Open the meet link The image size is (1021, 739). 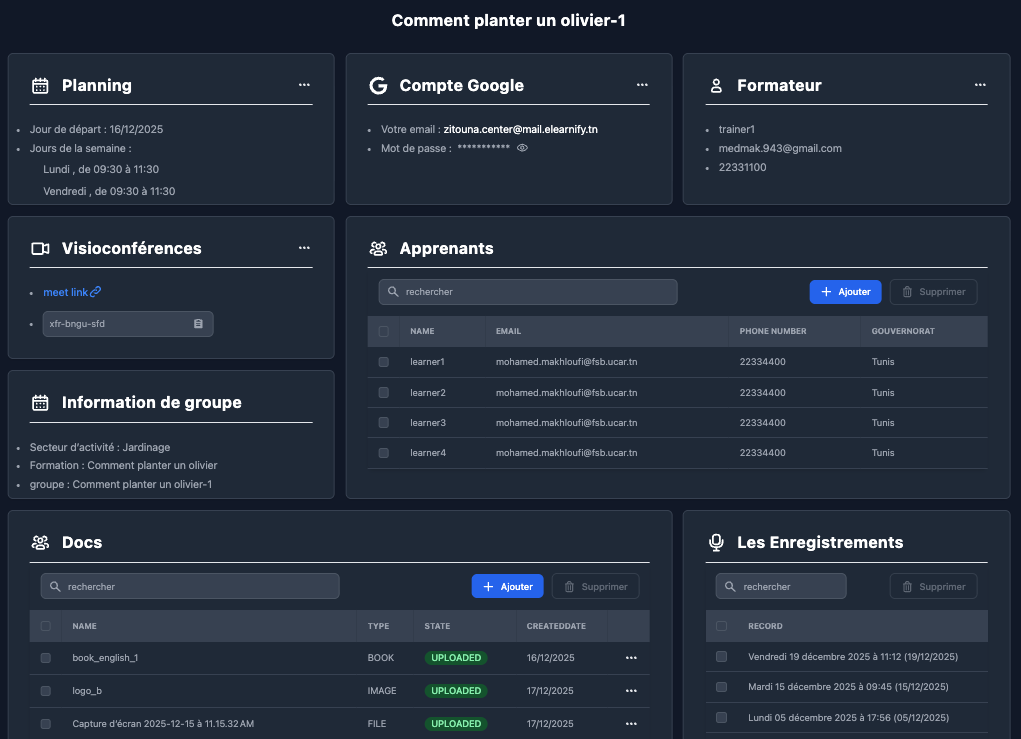click(65, 292)
